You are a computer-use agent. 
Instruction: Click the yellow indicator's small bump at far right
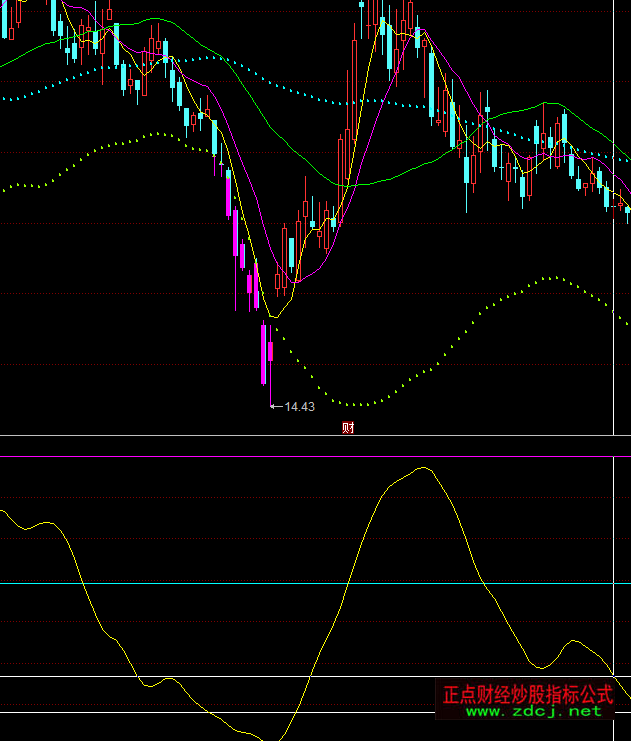[572, 642]
